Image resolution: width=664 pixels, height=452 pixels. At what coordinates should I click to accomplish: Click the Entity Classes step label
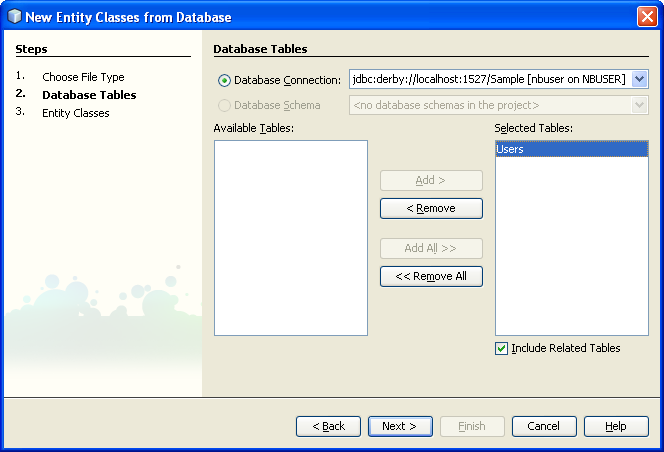click(x=76, y=113)
